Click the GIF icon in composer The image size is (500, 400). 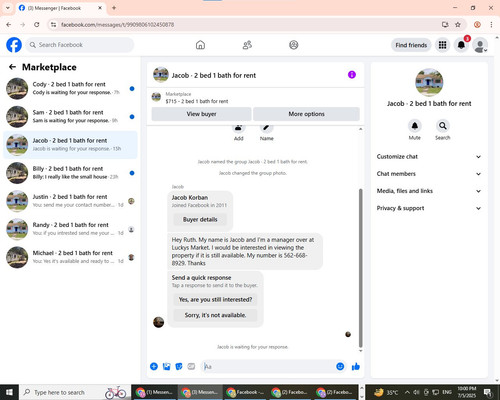(x=191, y=367)
